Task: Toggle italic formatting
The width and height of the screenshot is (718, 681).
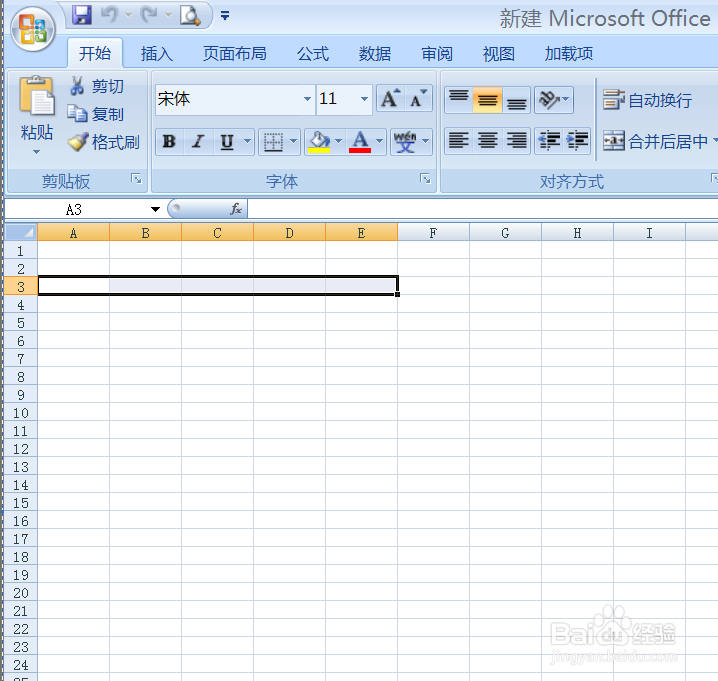Action: tap(198, 142)
